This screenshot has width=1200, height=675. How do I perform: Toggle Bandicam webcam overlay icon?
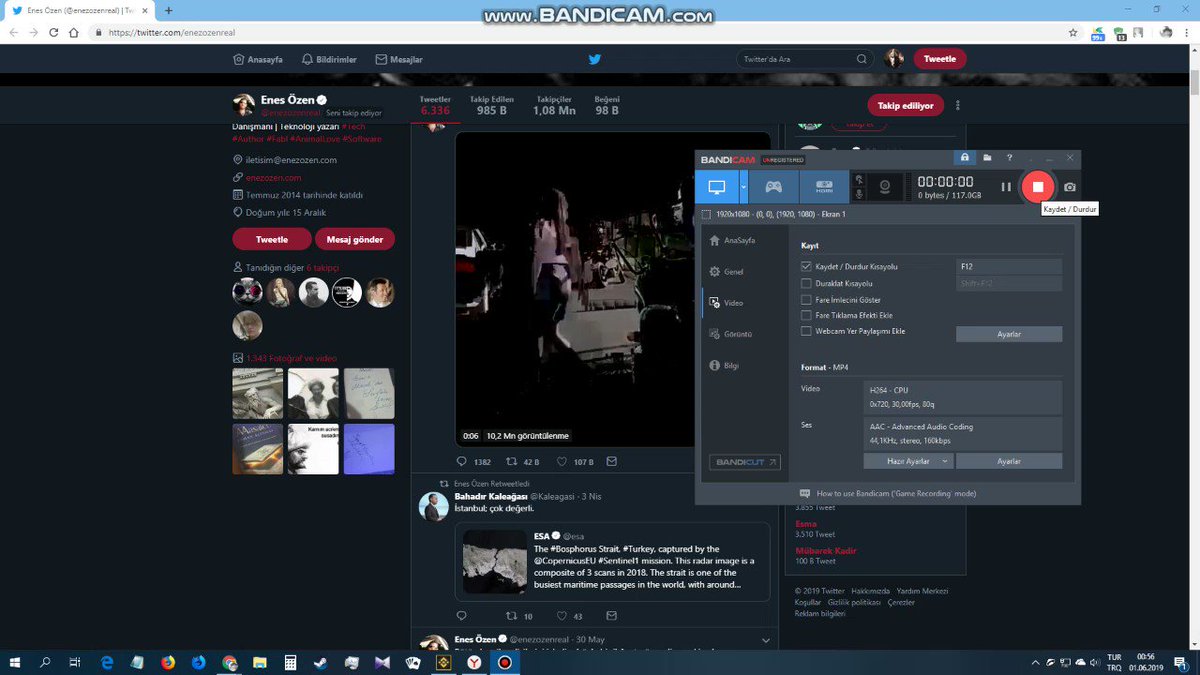pyautogui.click(x=884, y=187)
